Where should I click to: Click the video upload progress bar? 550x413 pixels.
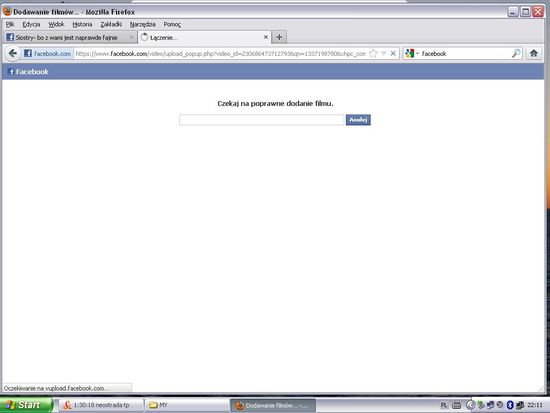pos(262,120)
